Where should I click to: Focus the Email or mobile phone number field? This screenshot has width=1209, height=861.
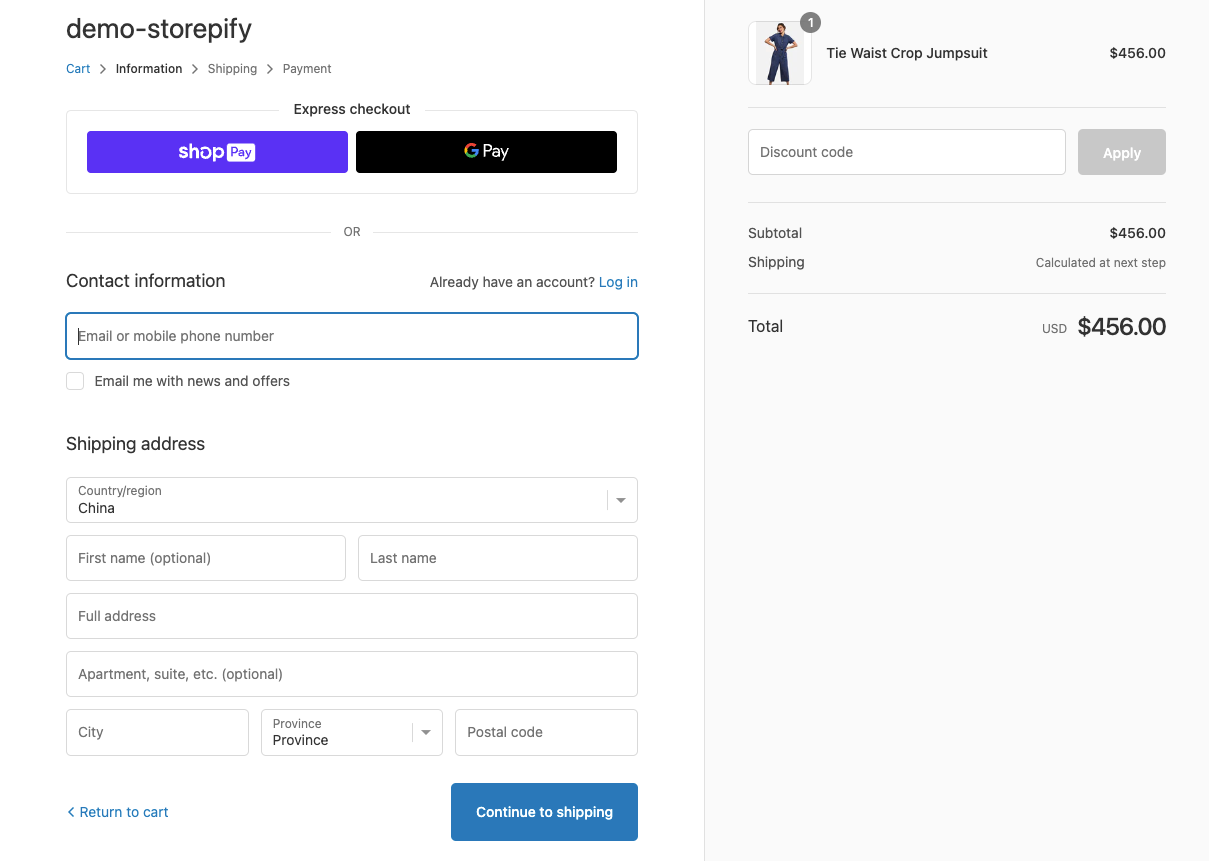(352, 336)
